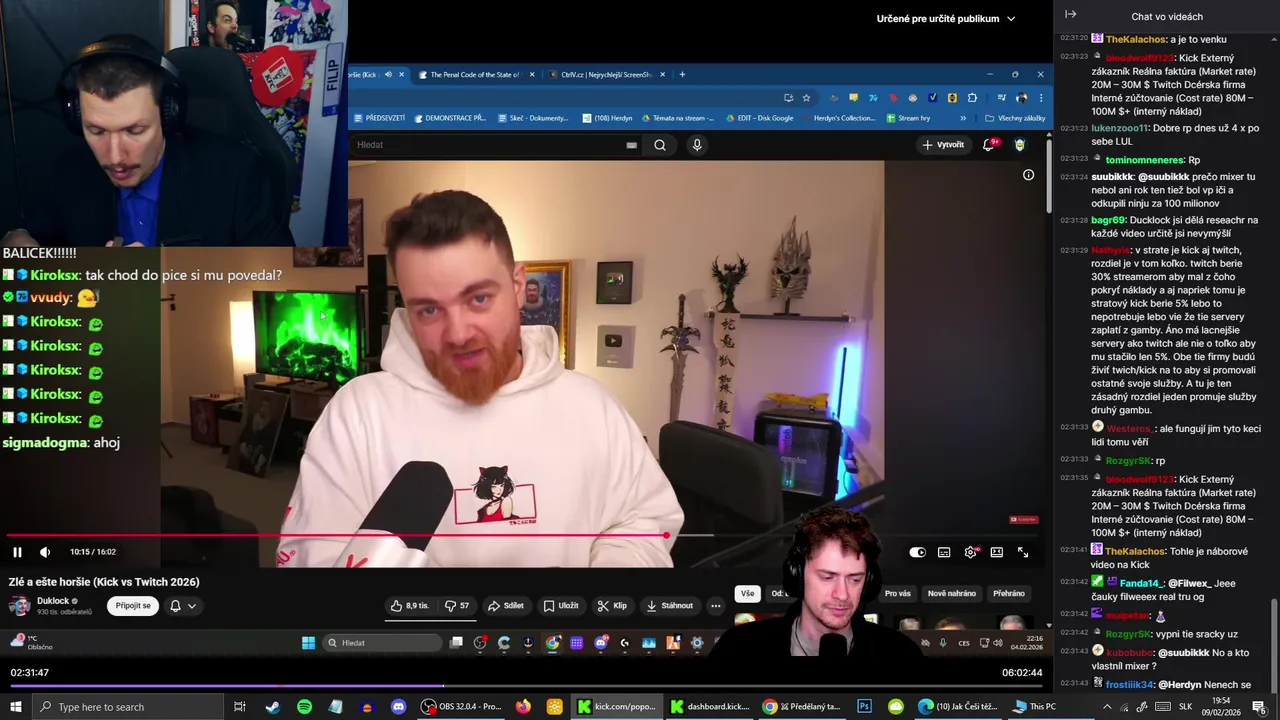Expand more bookmarks chevron
This screenshot has width=1280, height=720.
click(963, 118)
